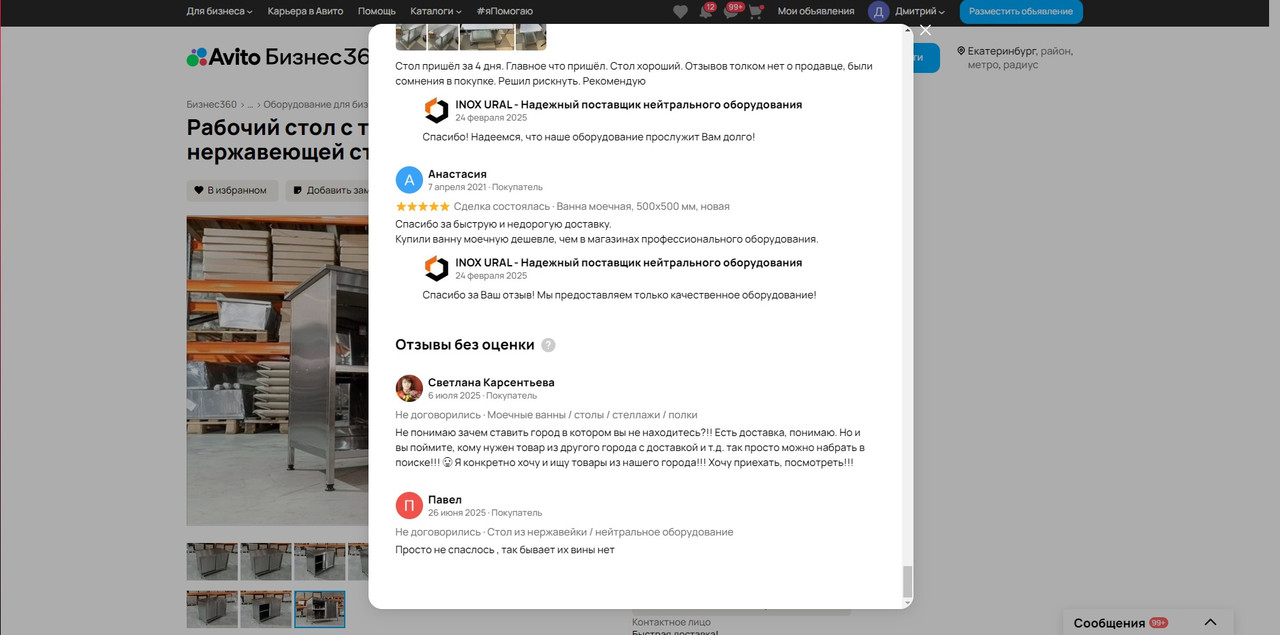Expand Сообщения panel with chevron
Viewport: 1280px width, 635px height.
[x=1210, y=622]
